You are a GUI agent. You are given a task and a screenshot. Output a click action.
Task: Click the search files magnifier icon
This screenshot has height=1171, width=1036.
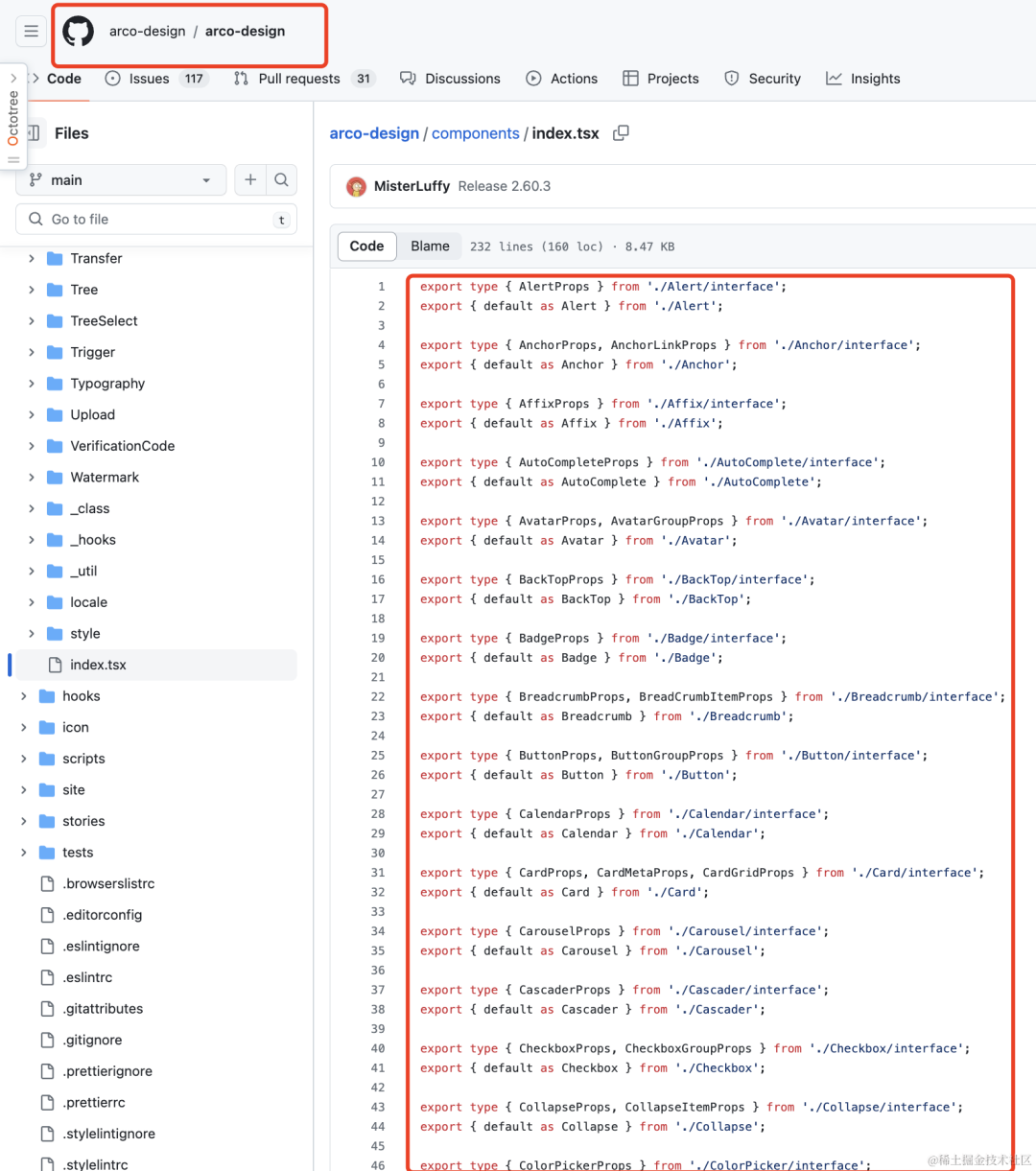tap(281, 179)
